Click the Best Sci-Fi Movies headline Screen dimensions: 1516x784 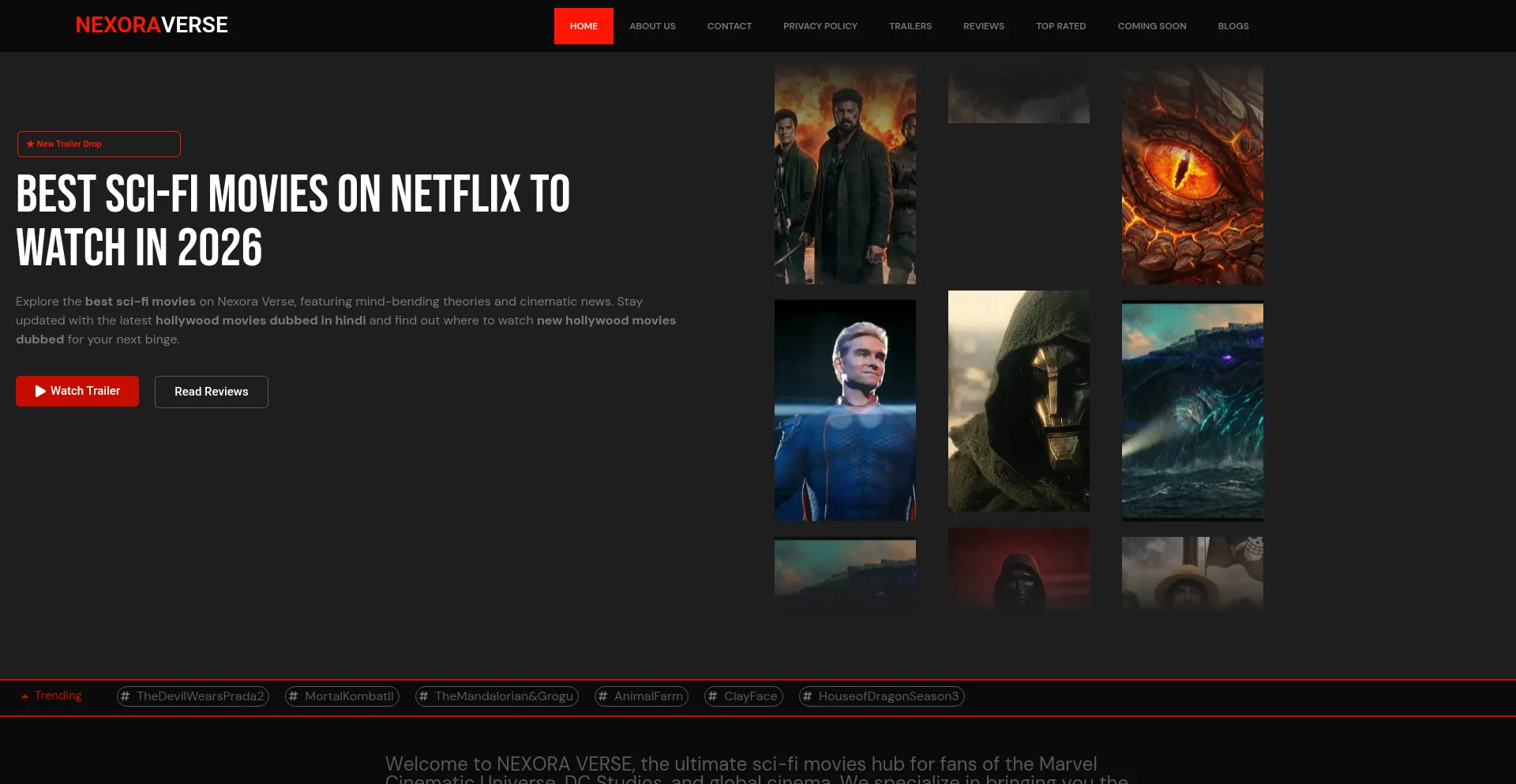tap(293, 220)
